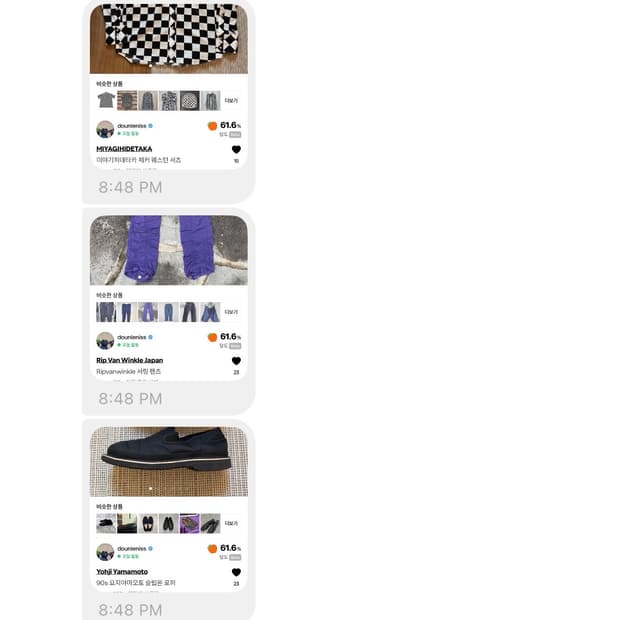This screenshot has height=620, width=620.
Task: Open the black loafer product photo
Action: [169, 461]
